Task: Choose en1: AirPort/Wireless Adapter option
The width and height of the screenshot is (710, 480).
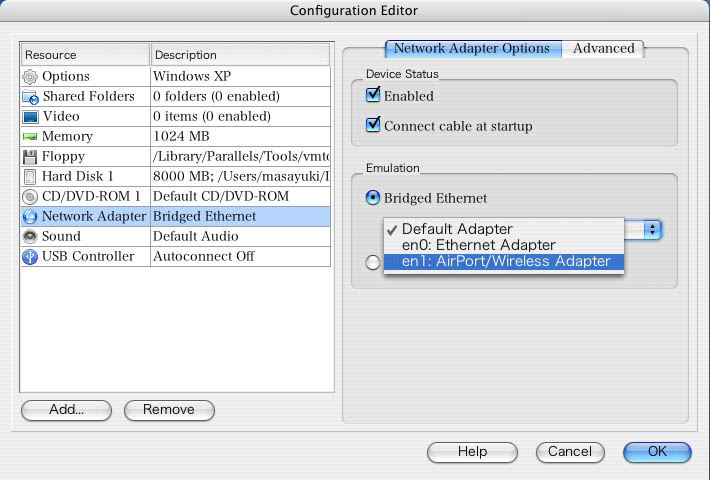Action: (505, 261)
